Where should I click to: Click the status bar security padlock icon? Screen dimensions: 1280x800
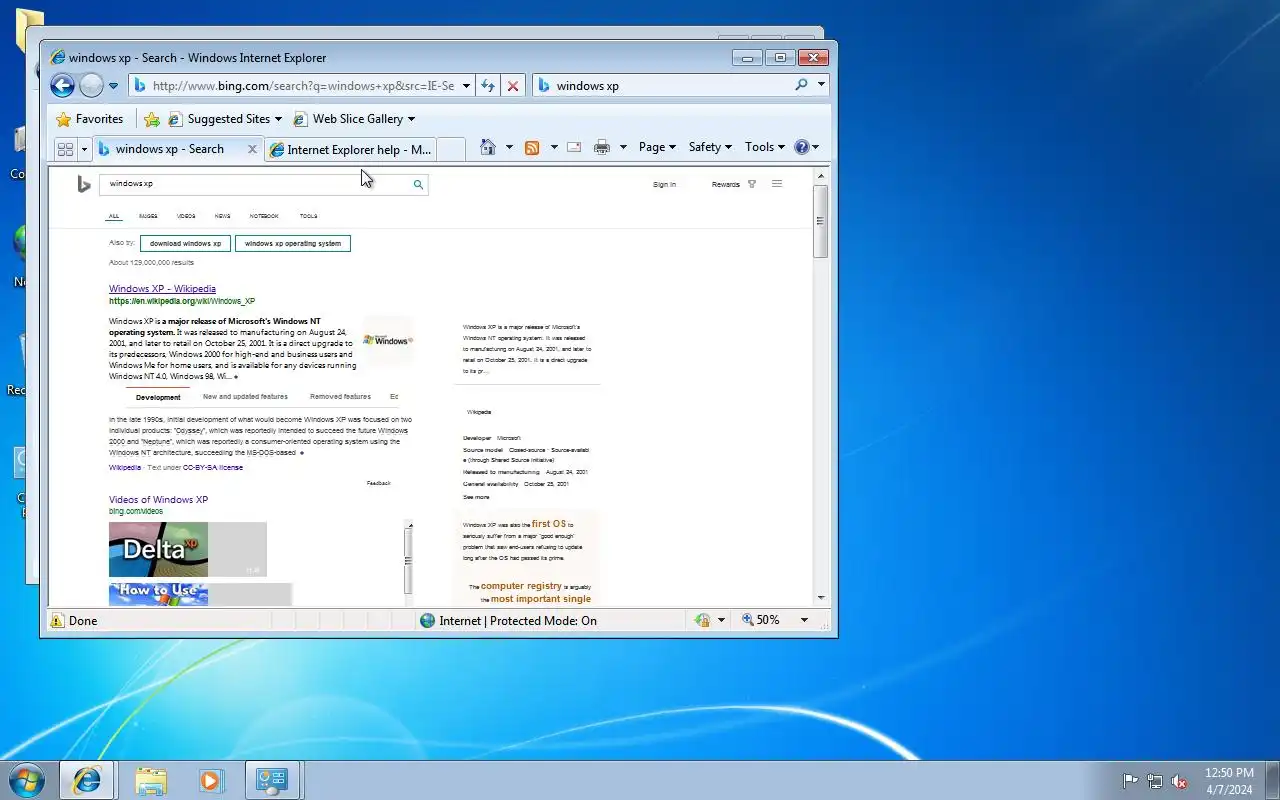[x=703, y=620]
